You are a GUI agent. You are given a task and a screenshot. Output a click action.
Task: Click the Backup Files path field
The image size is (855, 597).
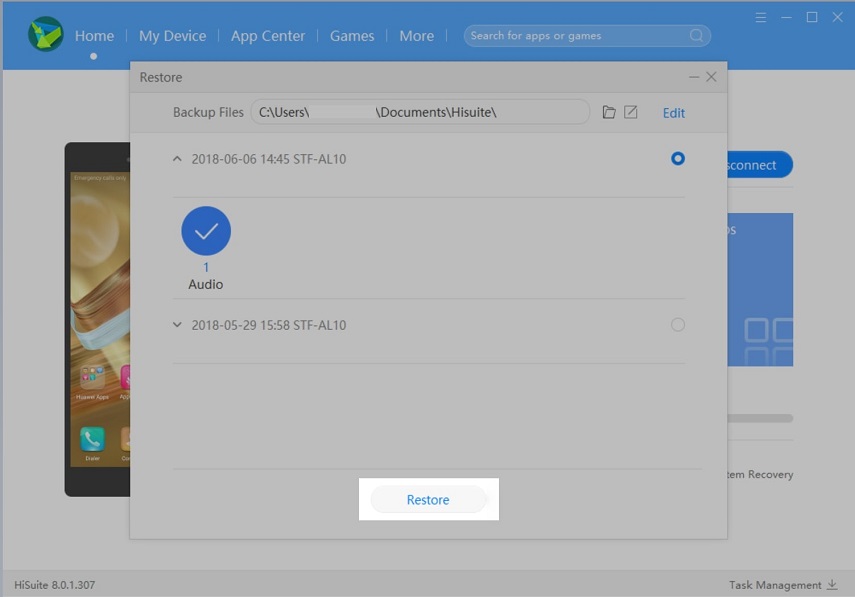(x=420, y=112)
